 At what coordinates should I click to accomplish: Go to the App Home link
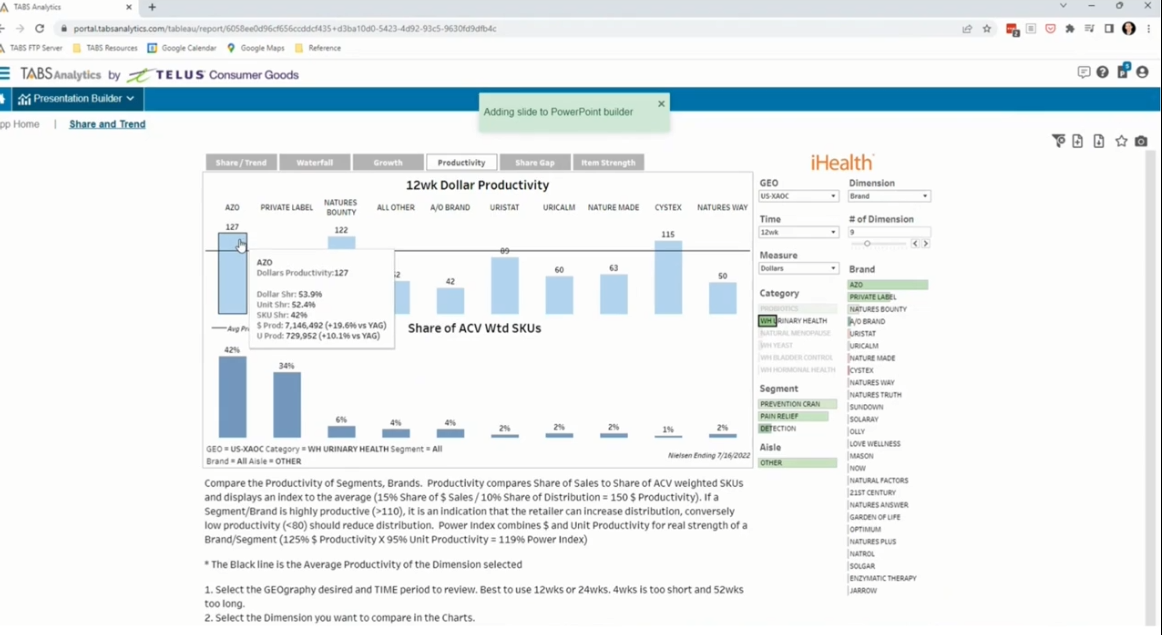[x=19, y=124]
